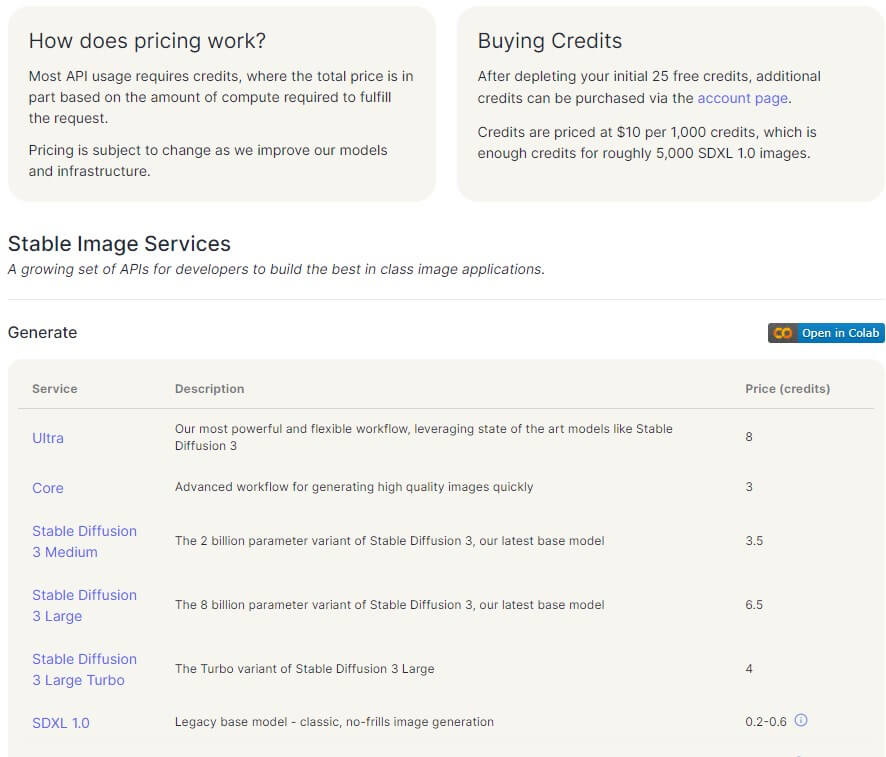This screenshot has height=757, width=886.
Task: Click the 0.2-0.6 price for SDXL 1.0
Action: tap(766, 721)
